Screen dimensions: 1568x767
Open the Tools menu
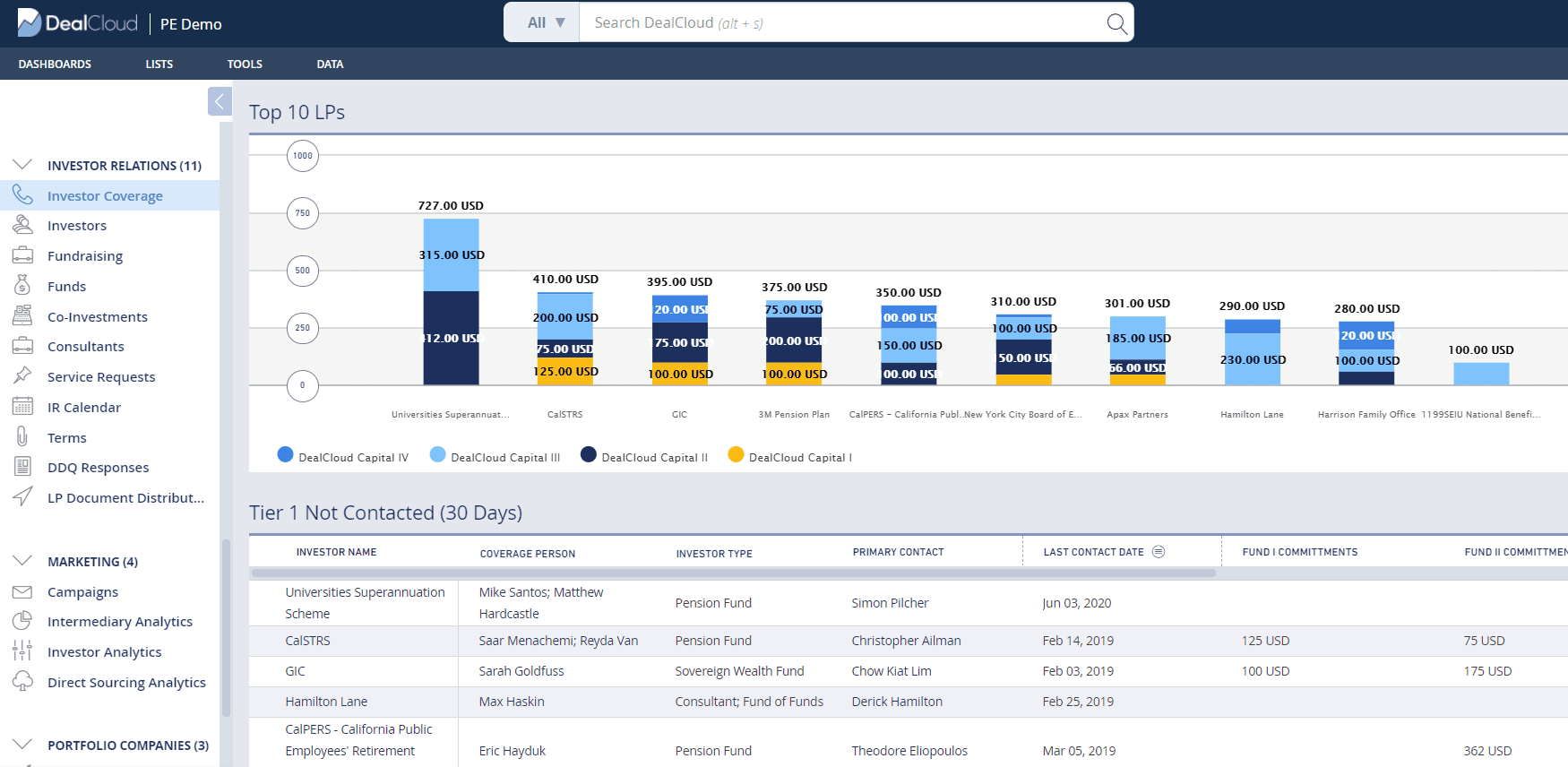coord(245,64)
